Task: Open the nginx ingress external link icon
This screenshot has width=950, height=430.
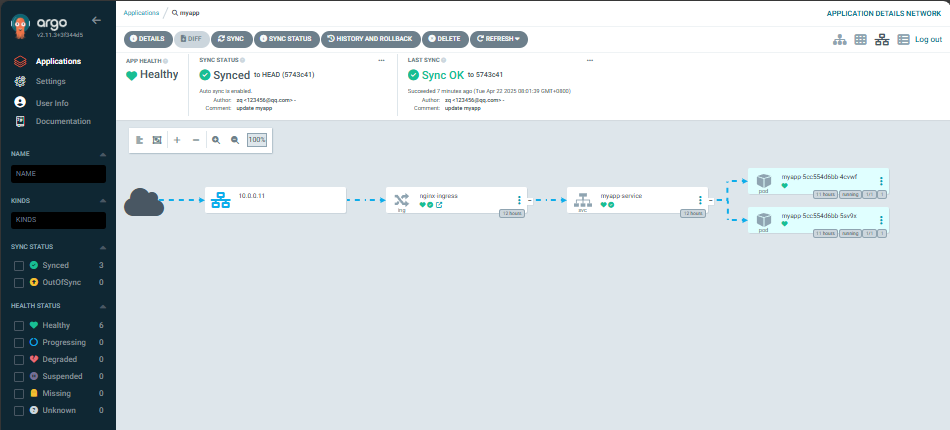Action: tap(439, 205)
